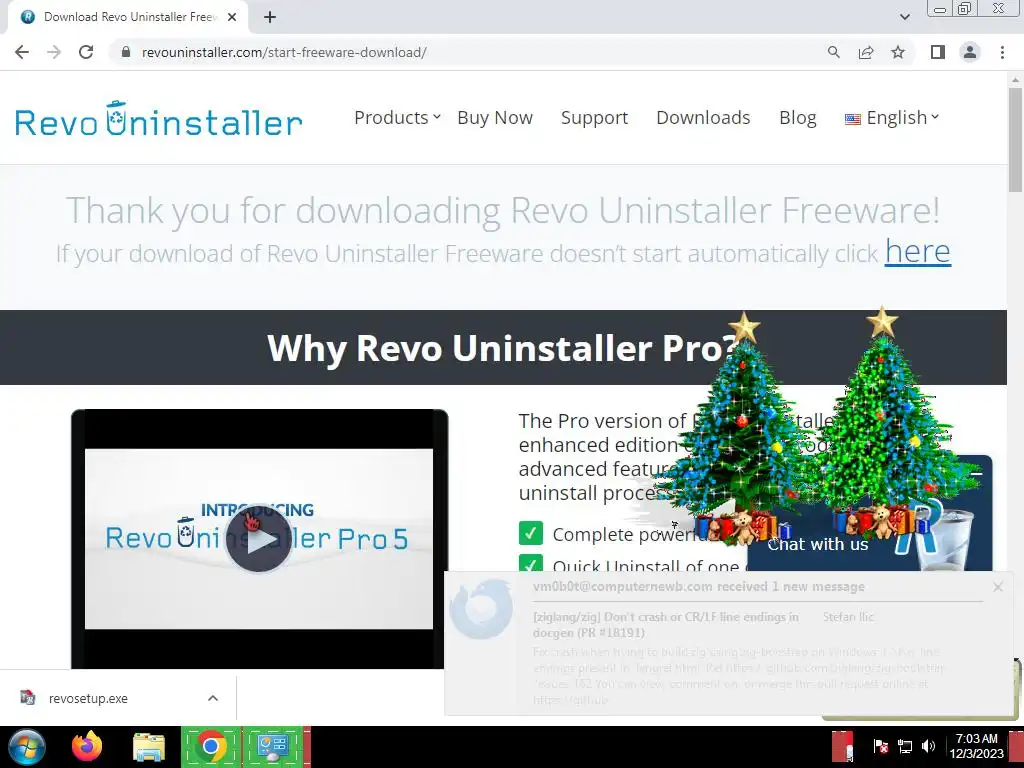Open the Support menu item

594,118
